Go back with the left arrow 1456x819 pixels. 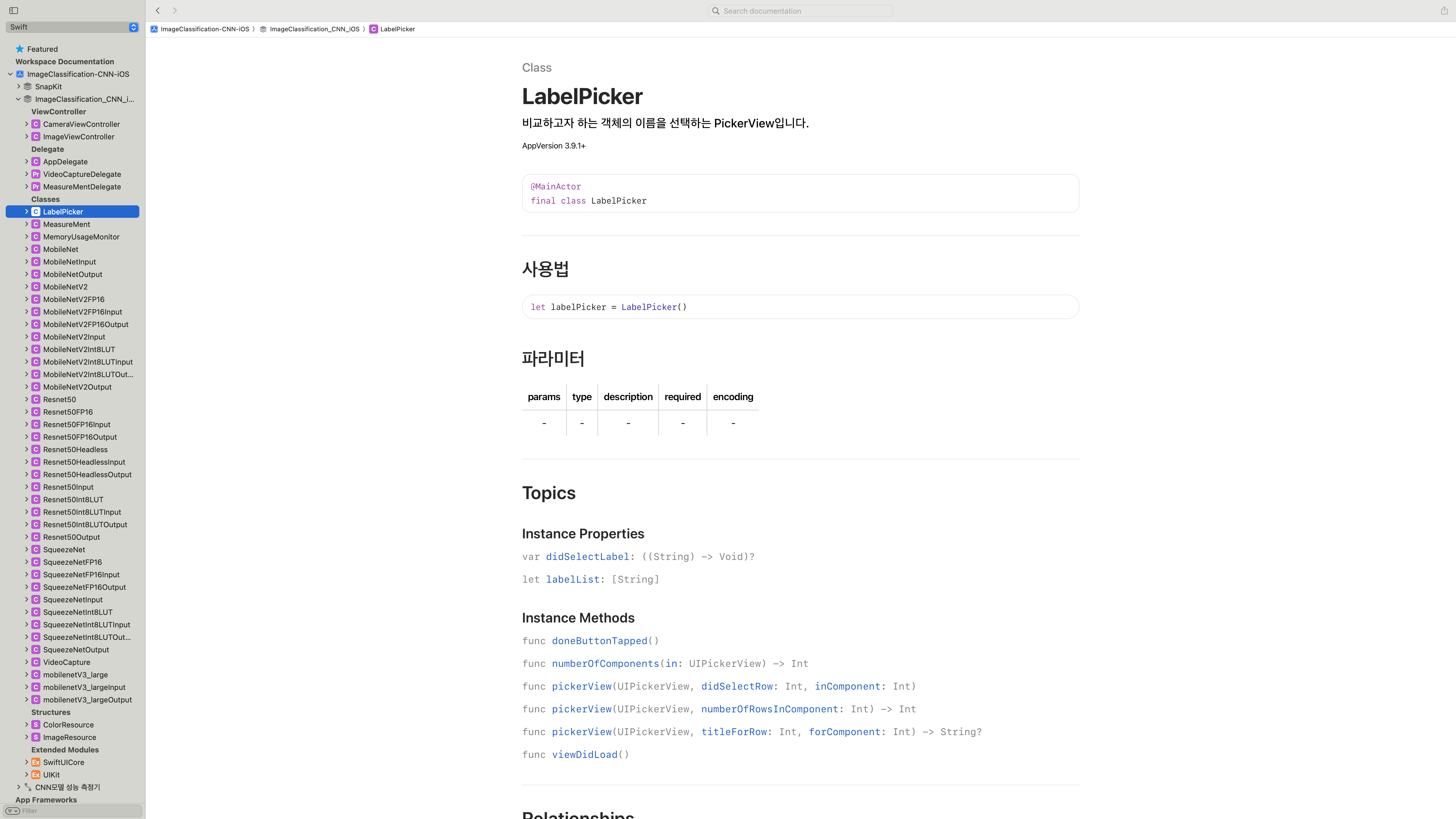[x=158, y=11]
